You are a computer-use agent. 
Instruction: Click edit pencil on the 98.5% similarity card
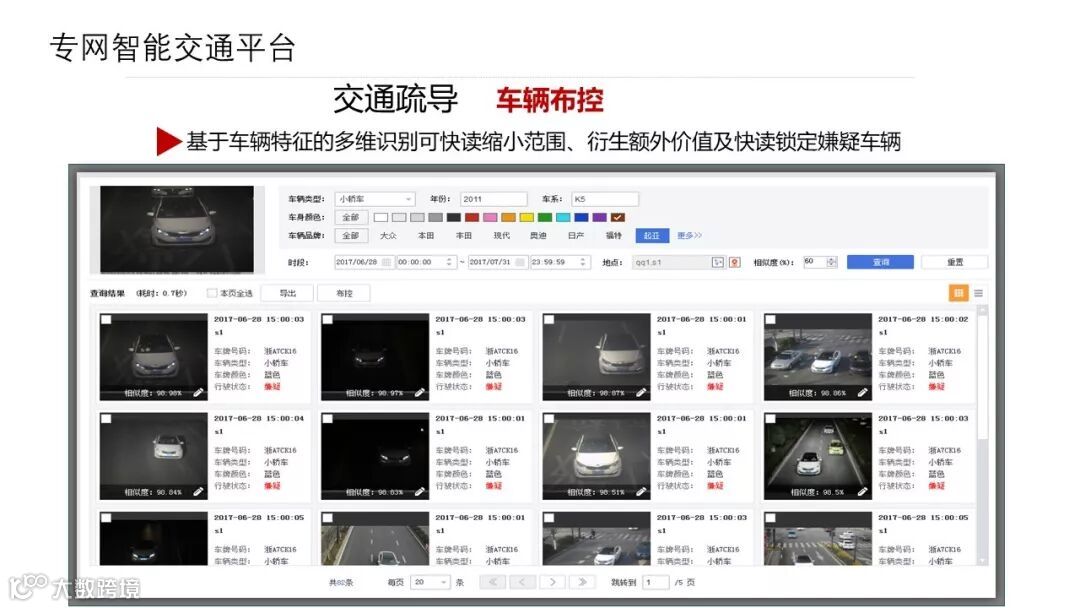point(862,492)
